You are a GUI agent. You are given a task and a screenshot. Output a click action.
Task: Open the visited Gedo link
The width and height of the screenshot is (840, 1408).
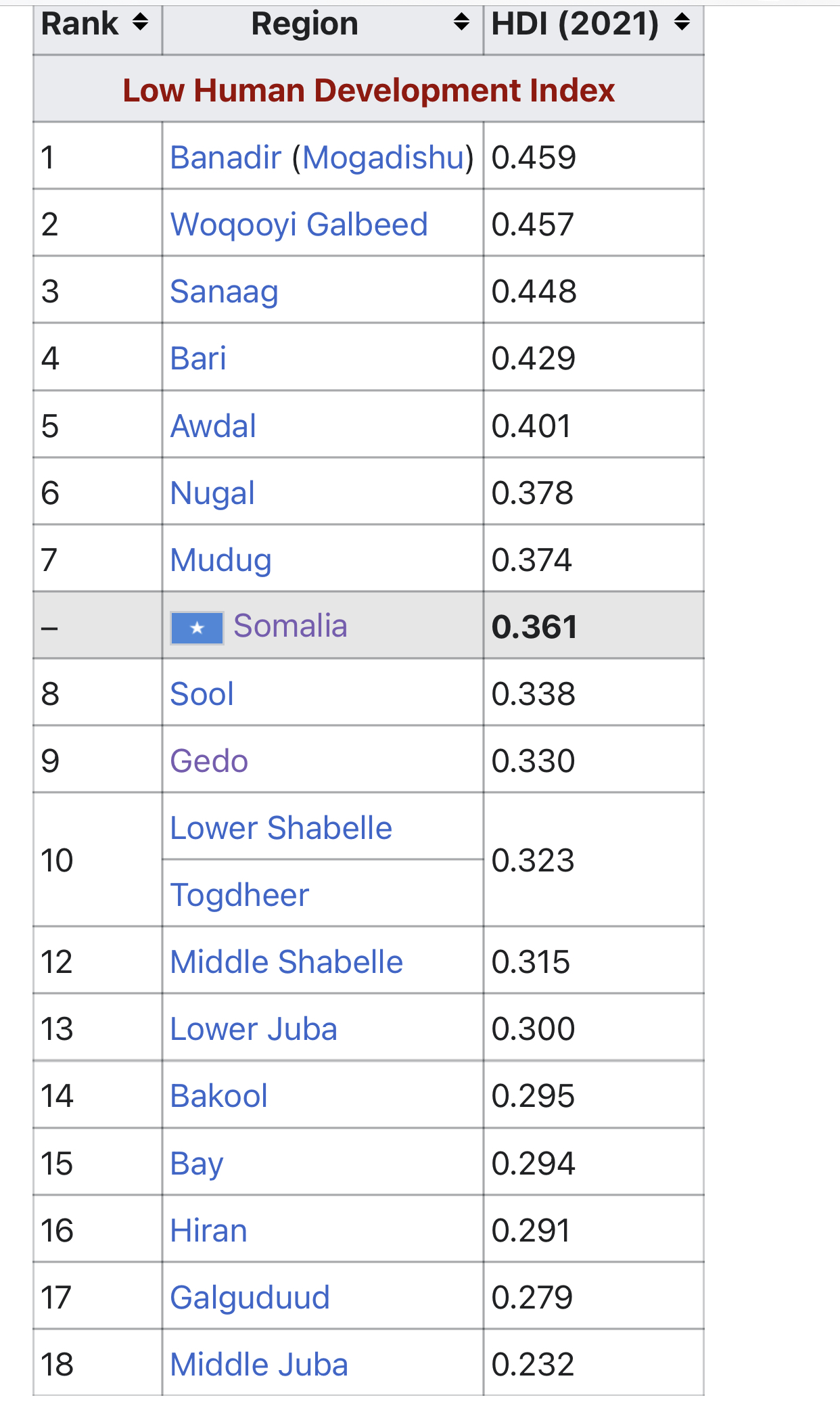point(209,761)
